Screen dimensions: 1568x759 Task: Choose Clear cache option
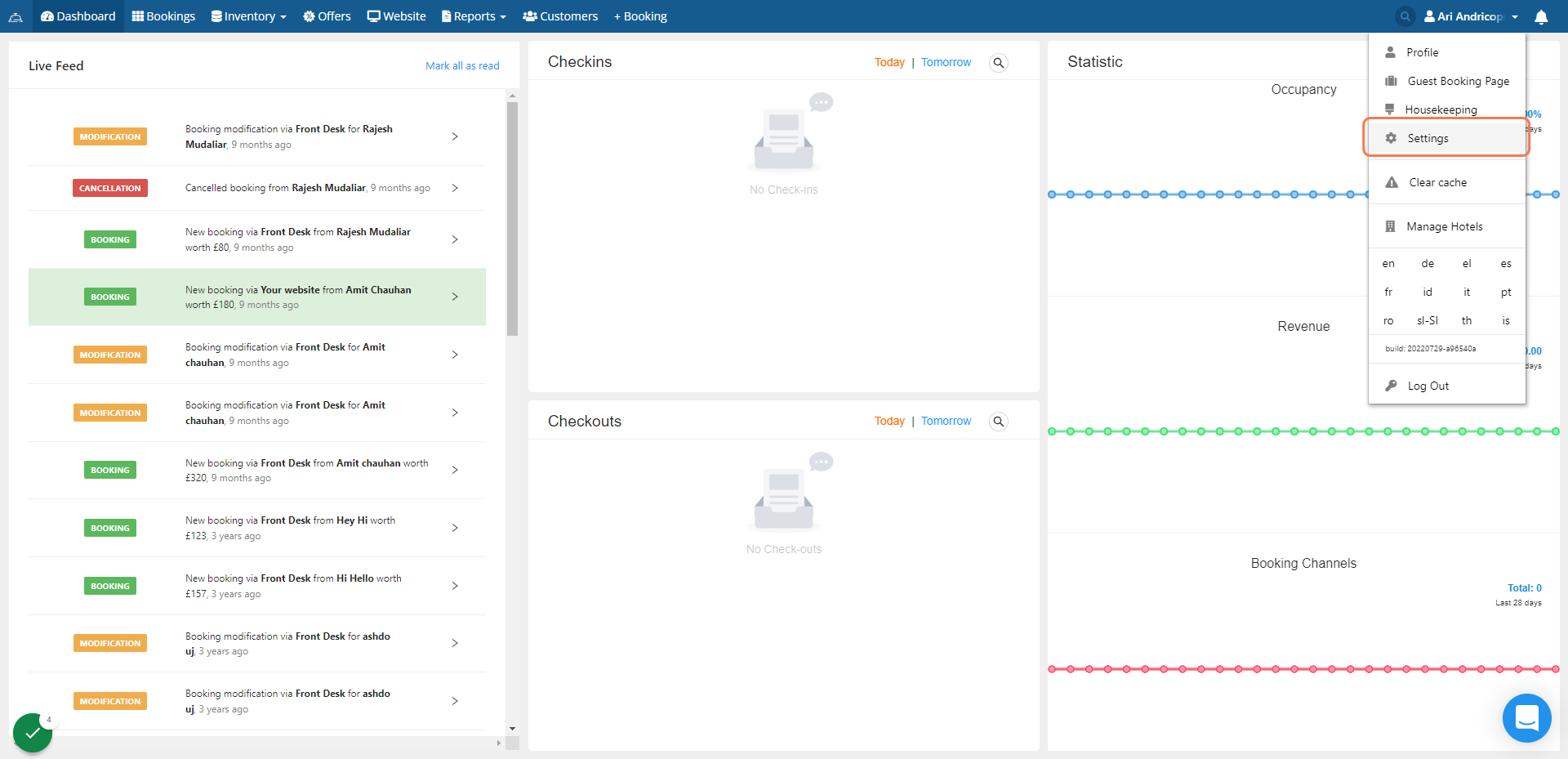1446,182
